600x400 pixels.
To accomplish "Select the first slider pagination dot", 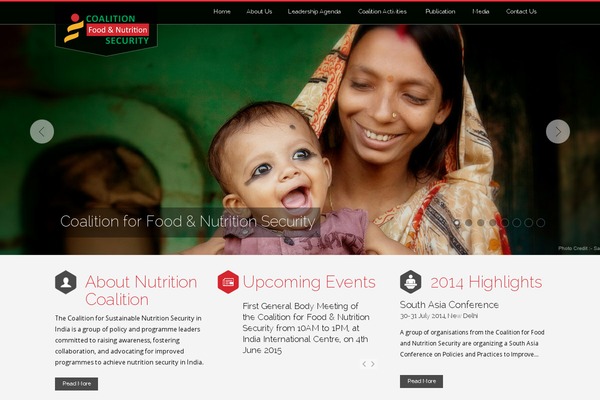I will coord(457,222).
